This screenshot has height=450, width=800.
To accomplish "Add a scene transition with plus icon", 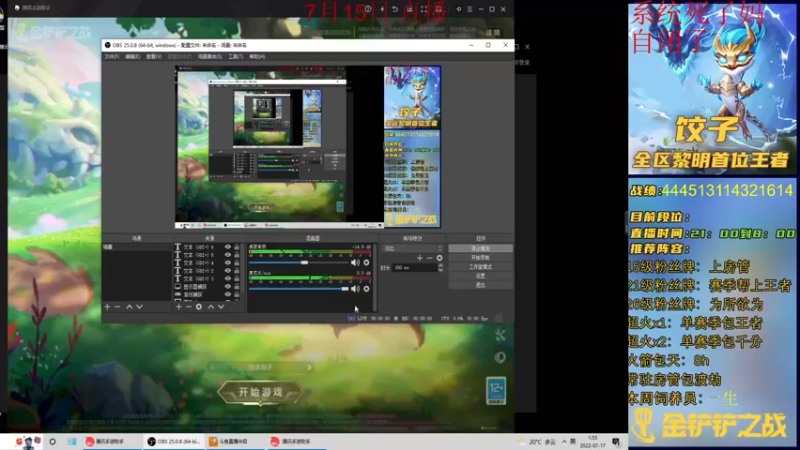I will [x=419, y=258].
